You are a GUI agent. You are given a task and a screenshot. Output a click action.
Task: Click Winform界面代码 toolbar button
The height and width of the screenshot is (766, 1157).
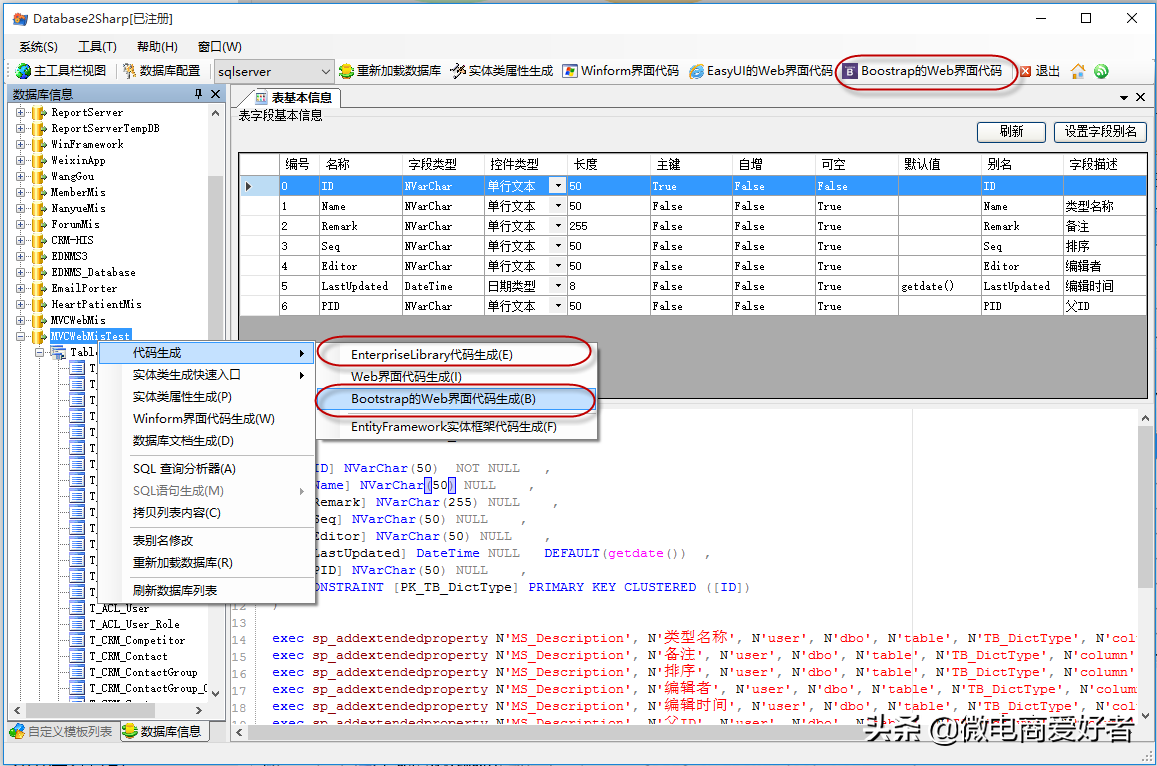click(621, 71)
